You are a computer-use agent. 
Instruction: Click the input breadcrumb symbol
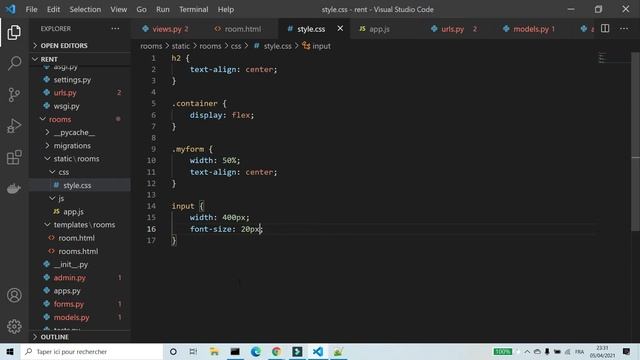(x=316, y=46)
